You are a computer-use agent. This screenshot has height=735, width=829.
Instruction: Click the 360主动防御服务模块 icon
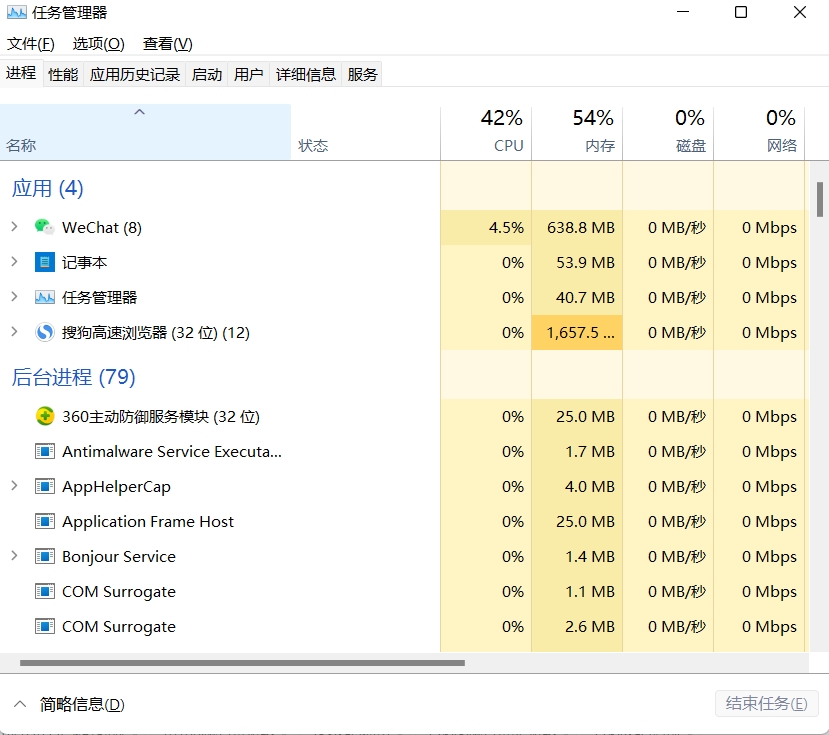[44, 417]
